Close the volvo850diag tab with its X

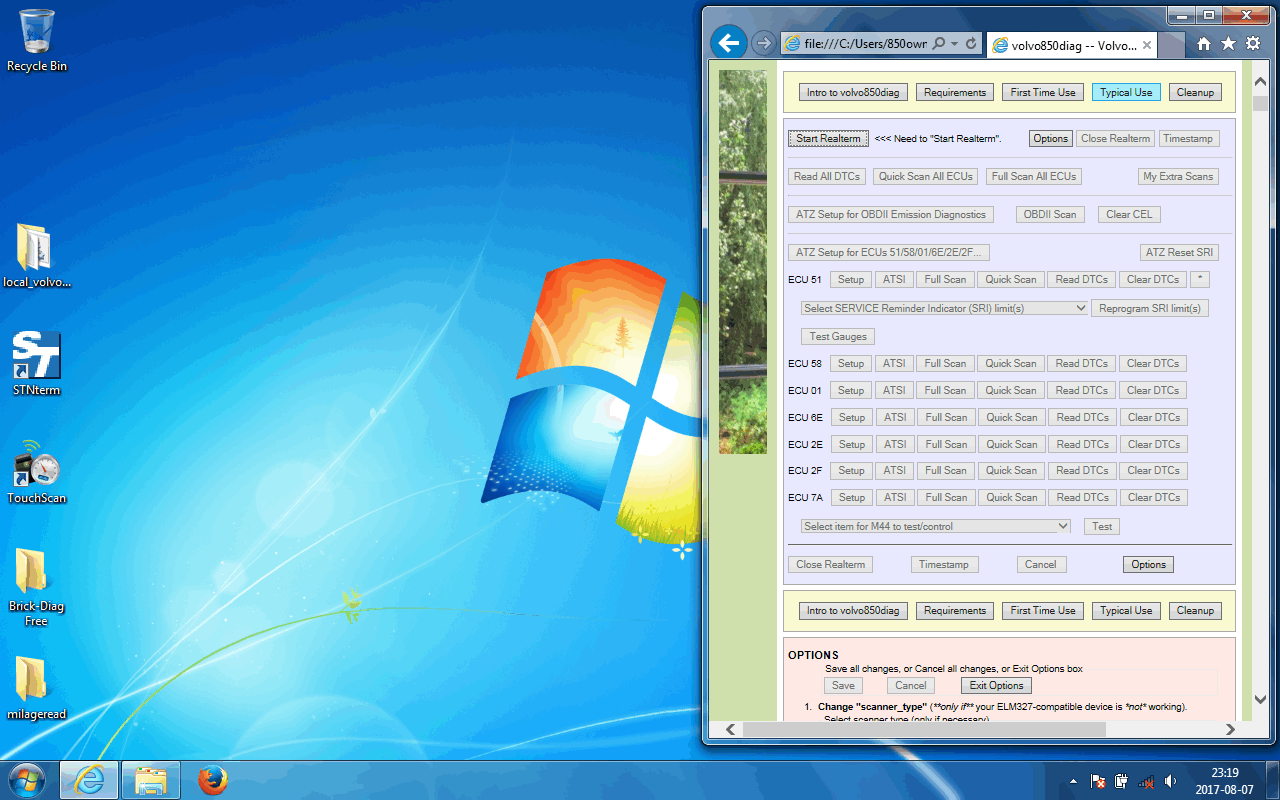[1146, 45]
